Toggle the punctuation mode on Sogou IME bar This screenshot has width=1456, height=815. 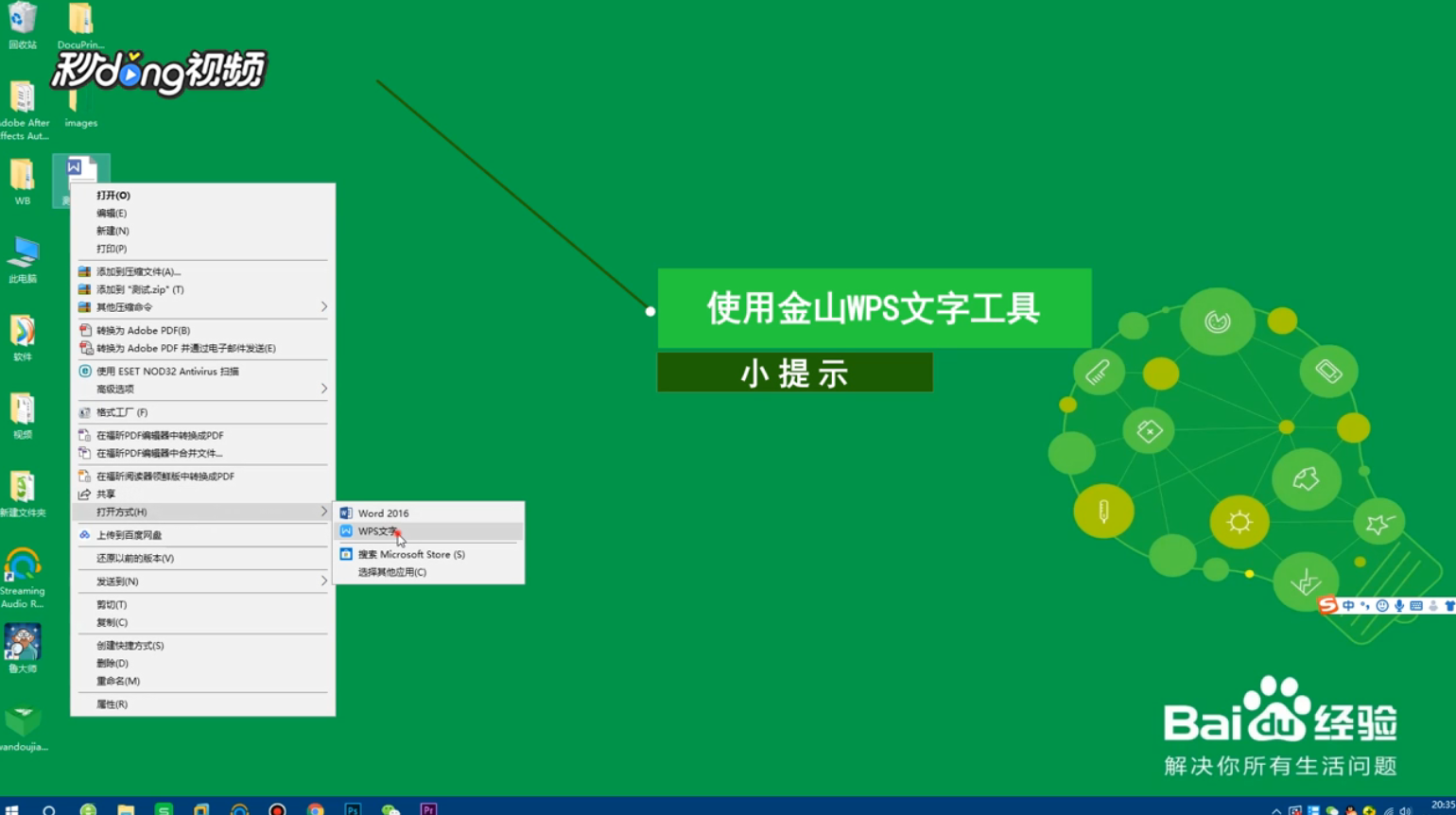(x=1365, y=606)
